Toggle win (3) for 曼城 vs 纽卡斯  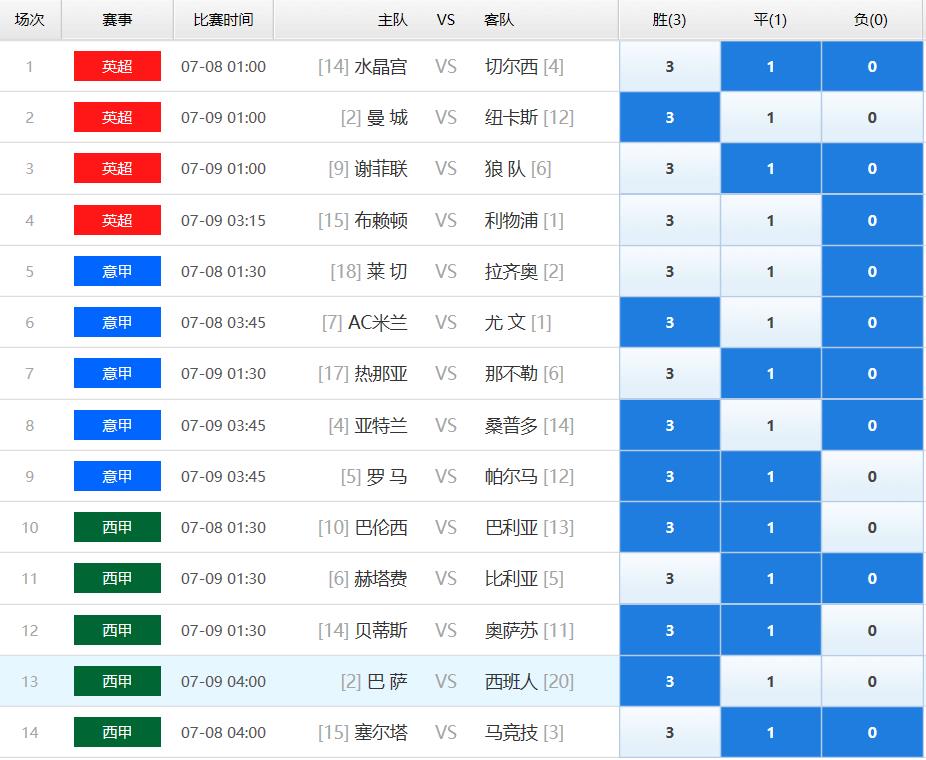point(670,117)
